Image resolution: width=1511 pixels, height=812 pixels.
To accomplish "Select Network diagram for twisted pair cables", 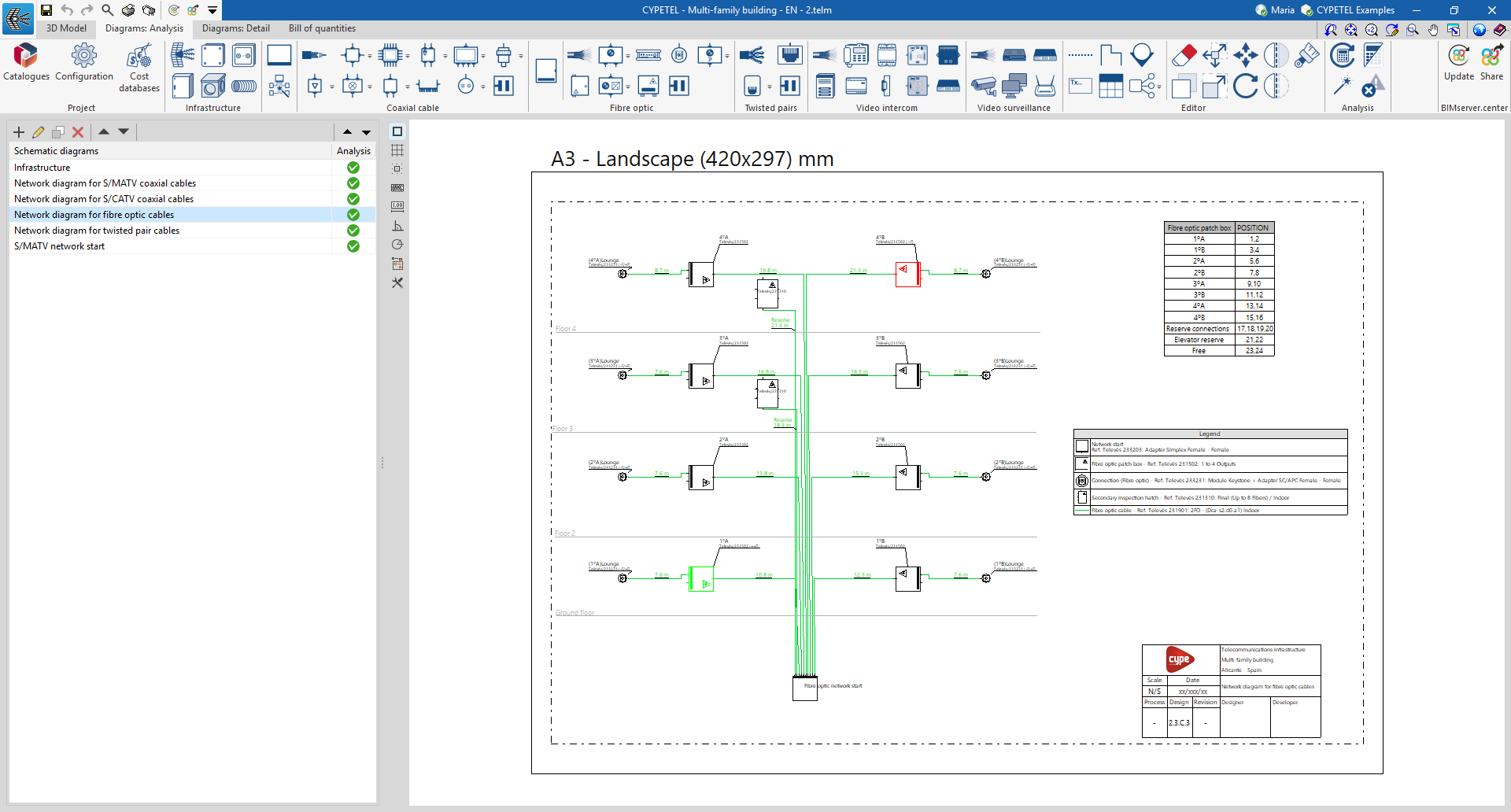I will [x=97, y=231].
